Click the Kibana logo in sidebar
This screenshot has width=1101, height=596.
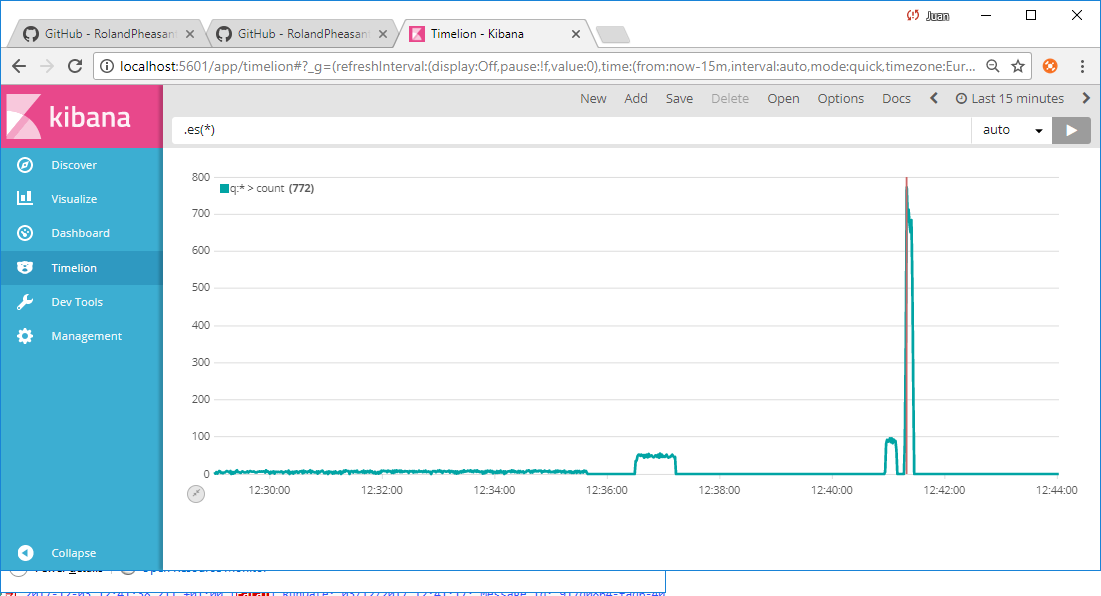click(81, 117)
